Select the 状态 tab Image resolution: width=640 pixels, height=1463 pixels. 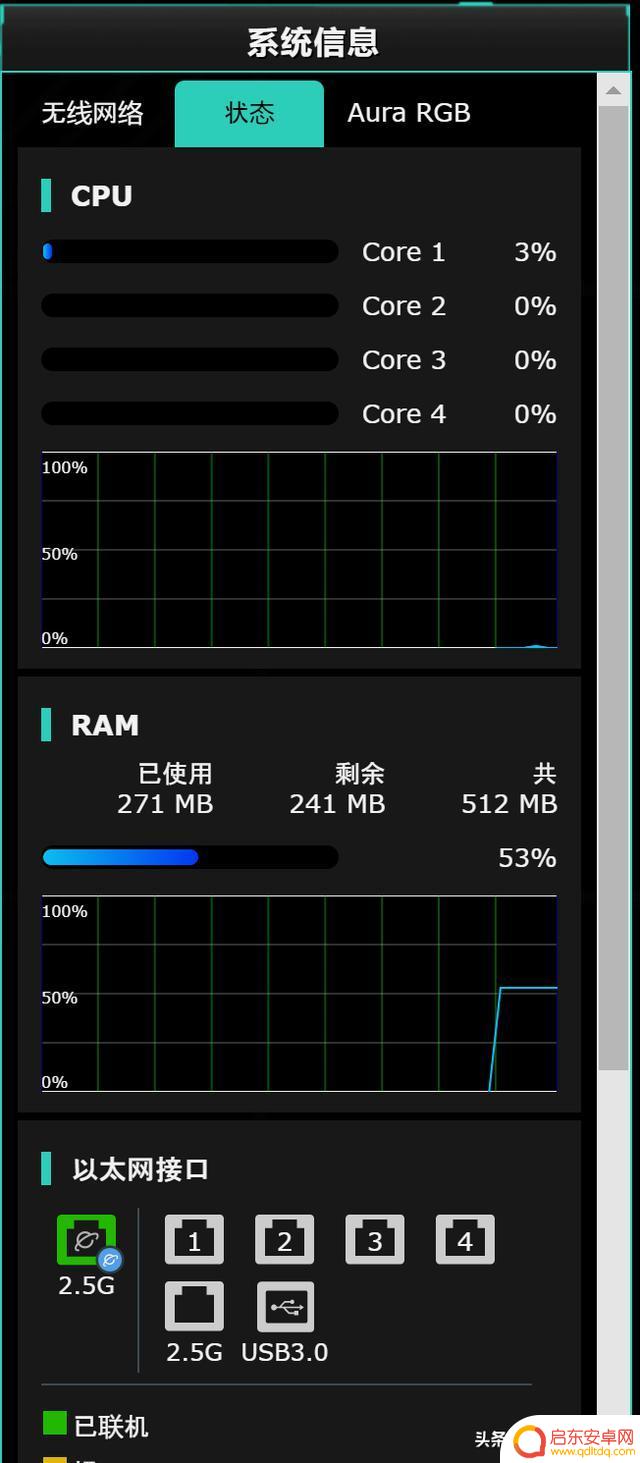249,114
